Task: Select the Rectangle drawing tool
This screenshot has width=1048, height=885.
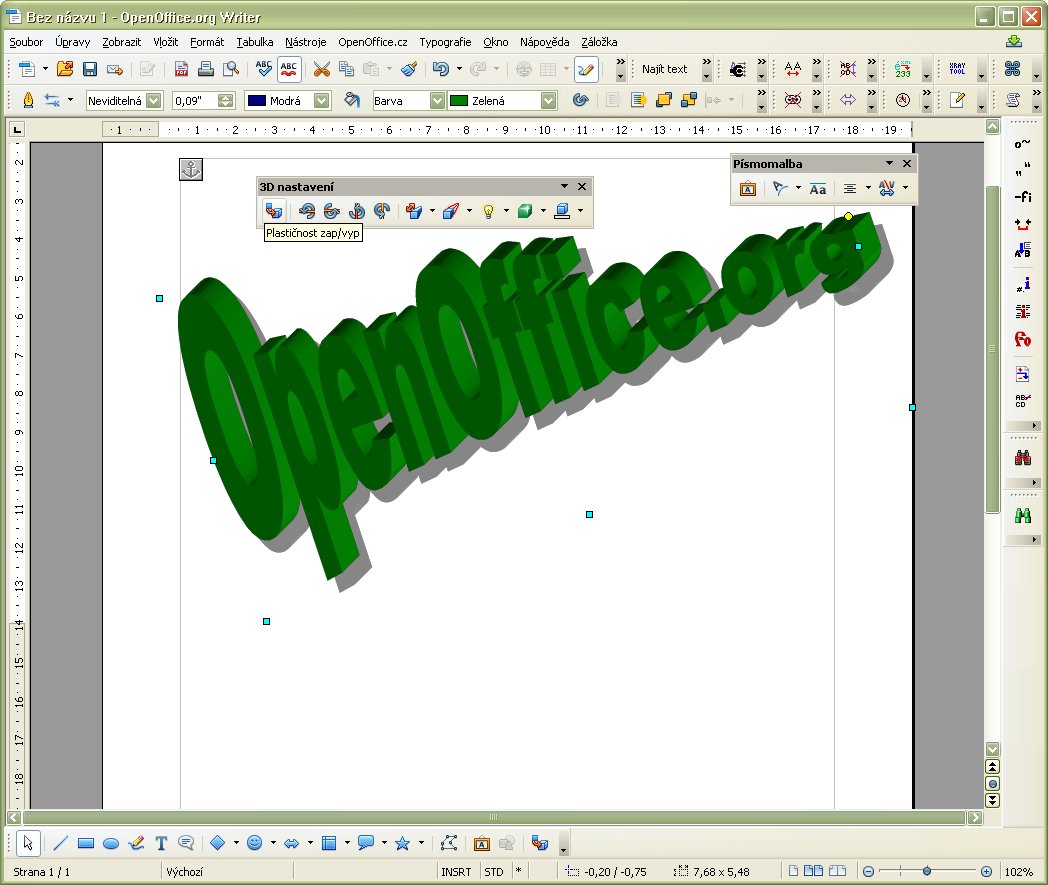Action: [x=86, y=843]
